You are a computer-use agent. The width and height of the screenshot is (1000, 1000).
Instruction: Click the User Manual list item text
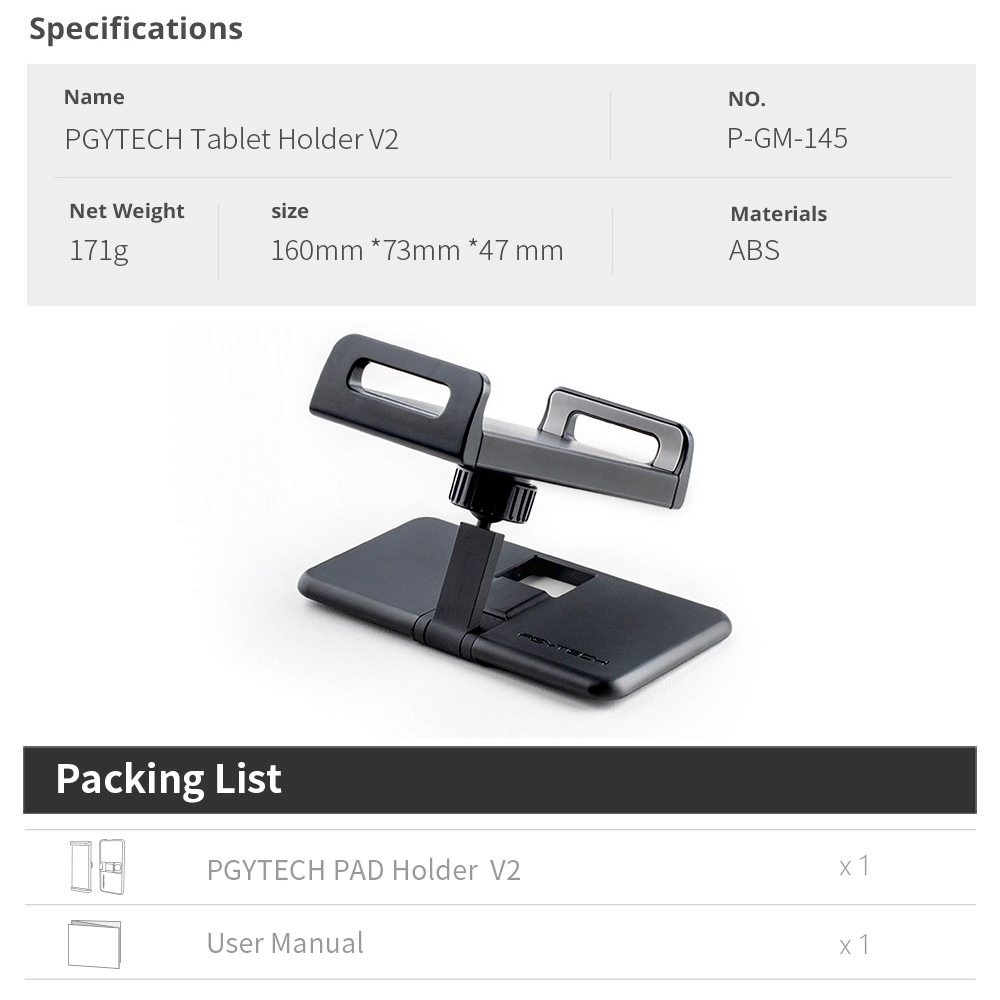point(285,943)
